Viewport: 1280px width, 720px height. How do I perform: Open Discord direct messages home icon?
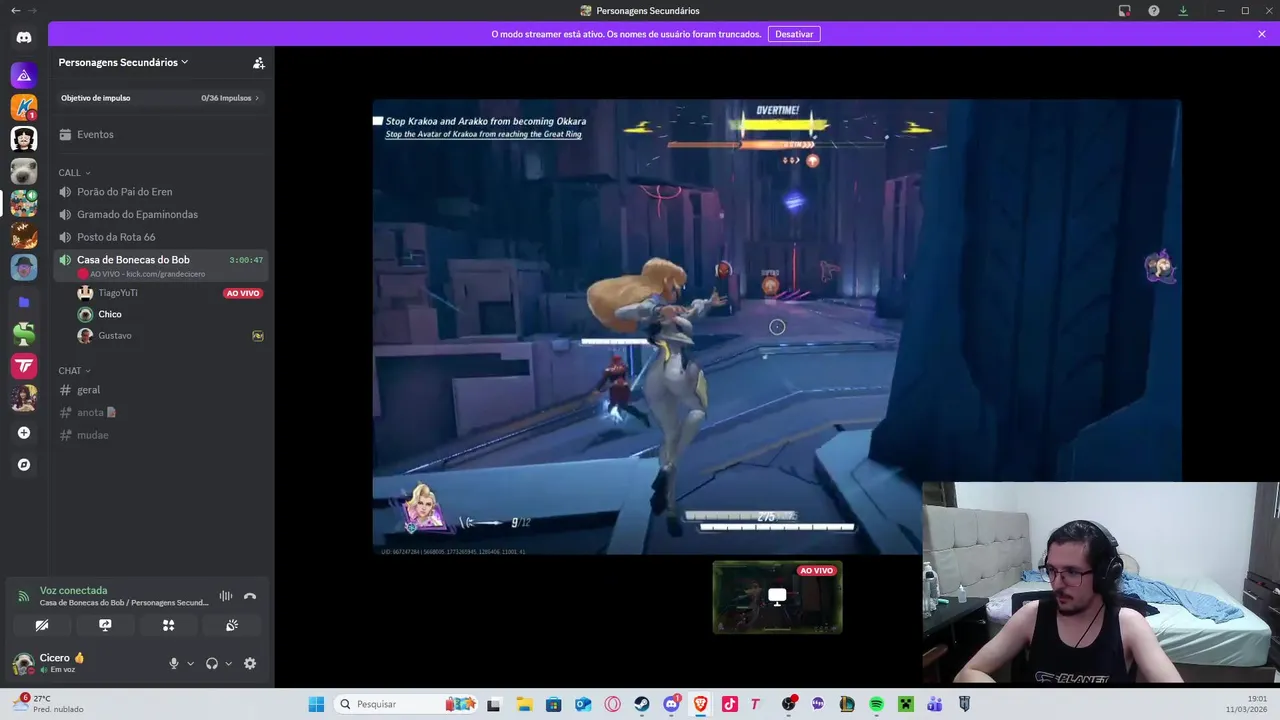(x=24, y=38)
